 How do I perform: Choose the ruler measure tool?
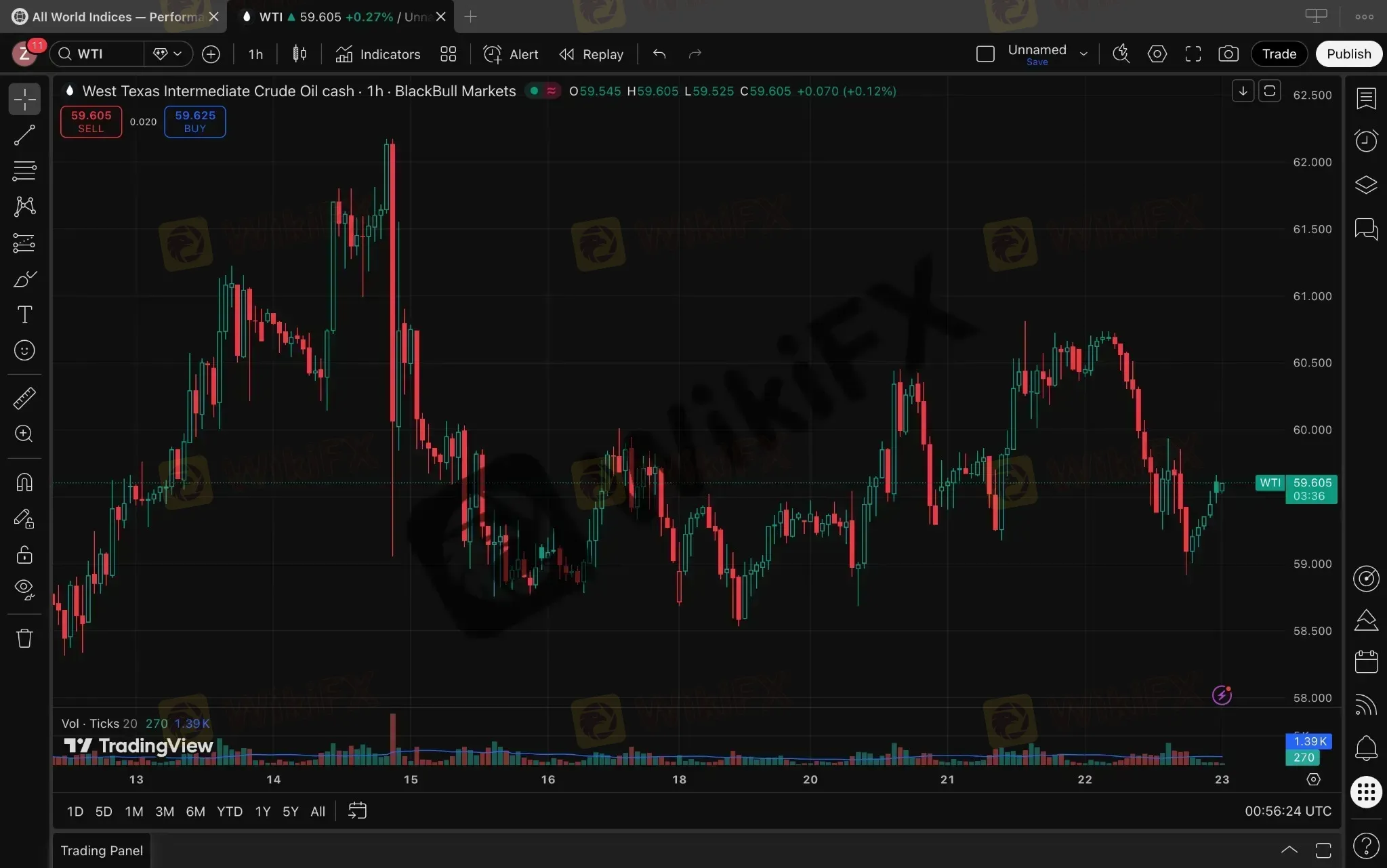[24, 398]
